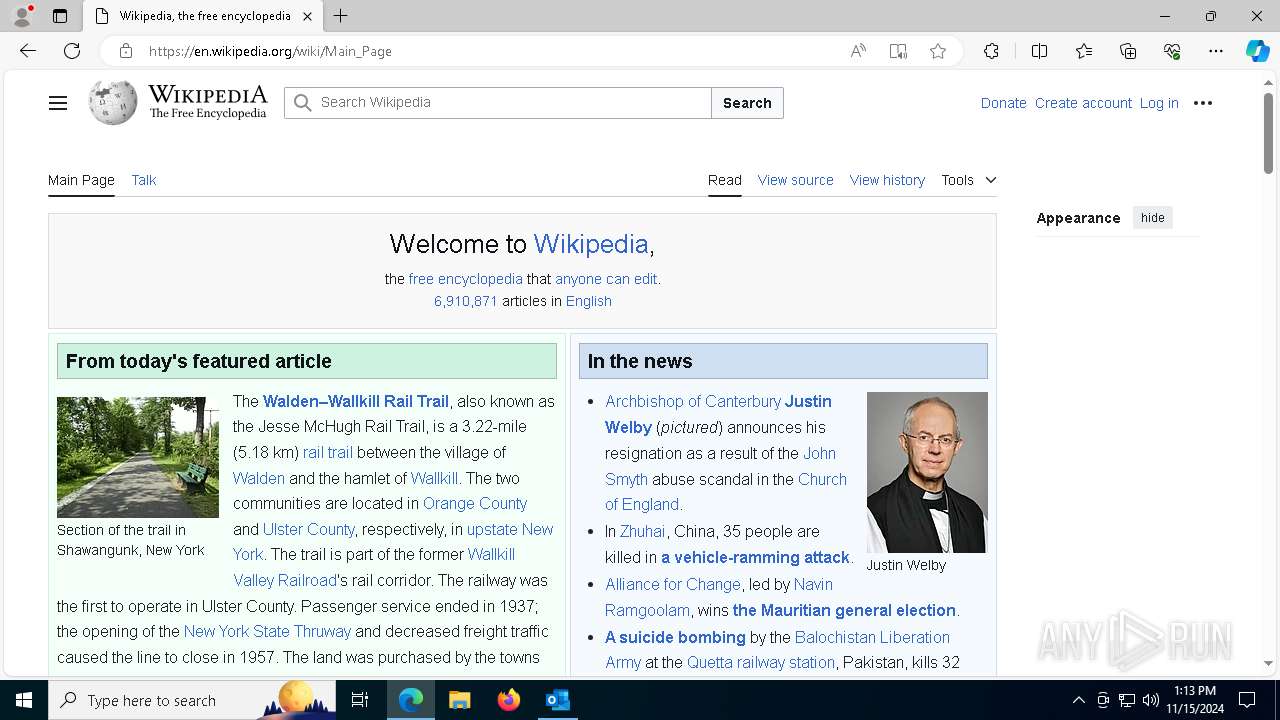1280x720 pixels.
Task: Open the Zhuhai link
Action: [642, 531]
